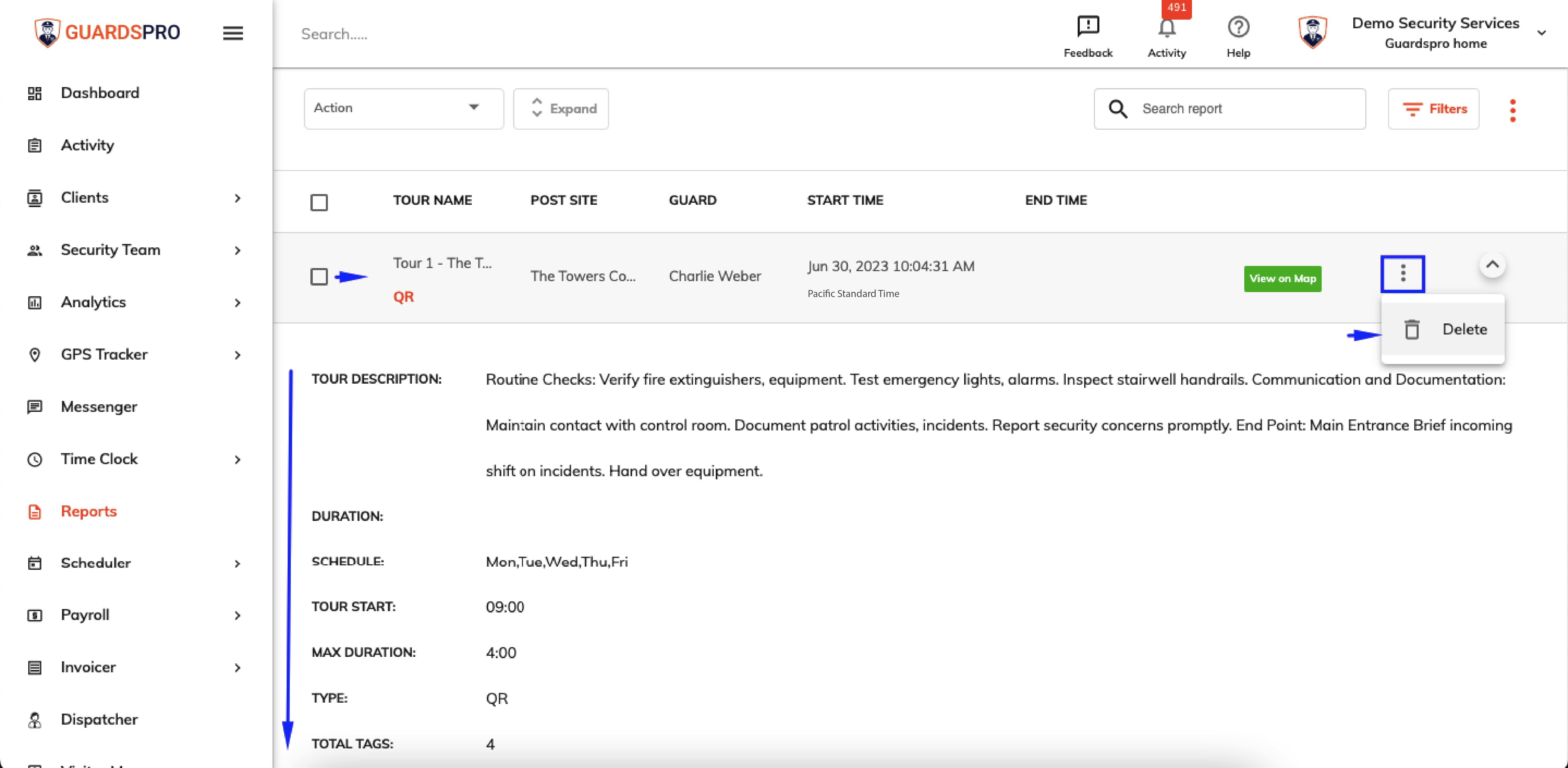Expand the GPS Tracker submenu chevron
The image size is (1568, 768).
click(x=237, y=355)
